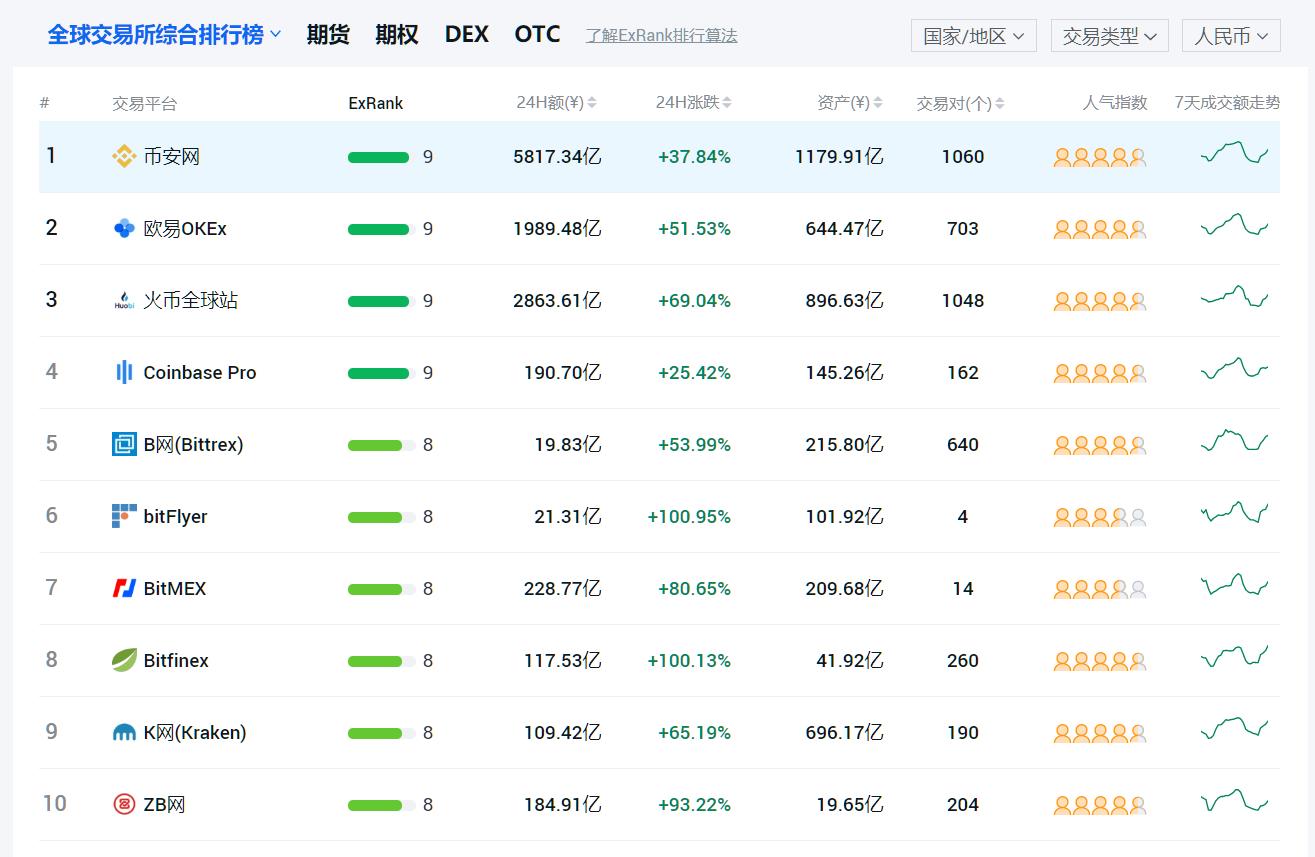The image size is (1315, 857).
Task: Open the 了解ExRank排行算法 link
Action: pos(662,36)
